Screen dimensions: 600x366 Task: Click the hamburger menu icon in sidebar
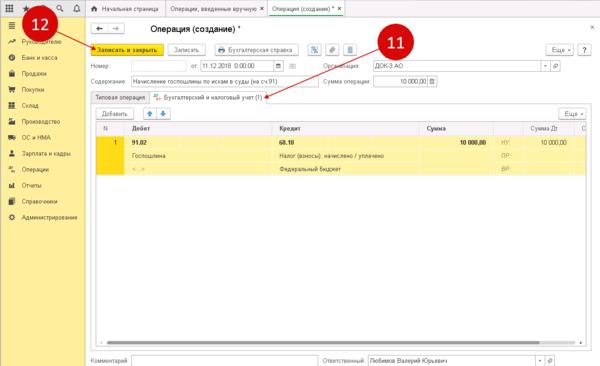coord(12,25)
